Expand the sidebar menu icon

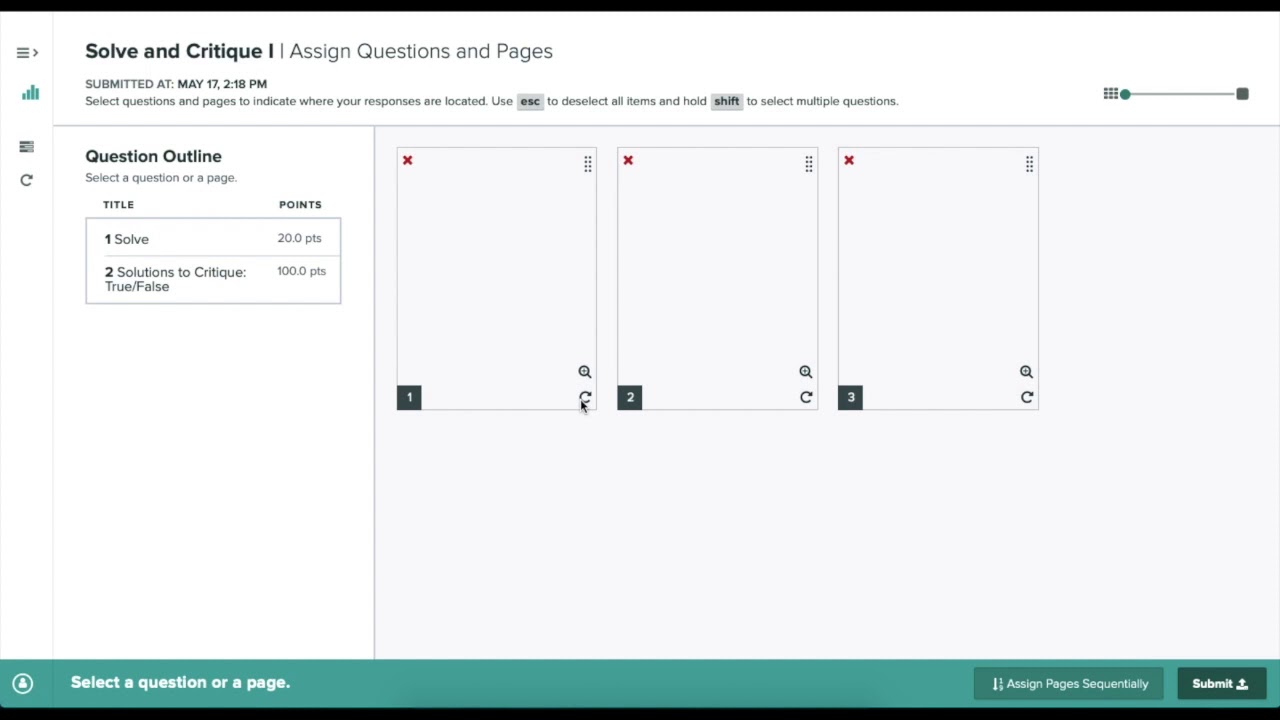[x=27, y=53]
